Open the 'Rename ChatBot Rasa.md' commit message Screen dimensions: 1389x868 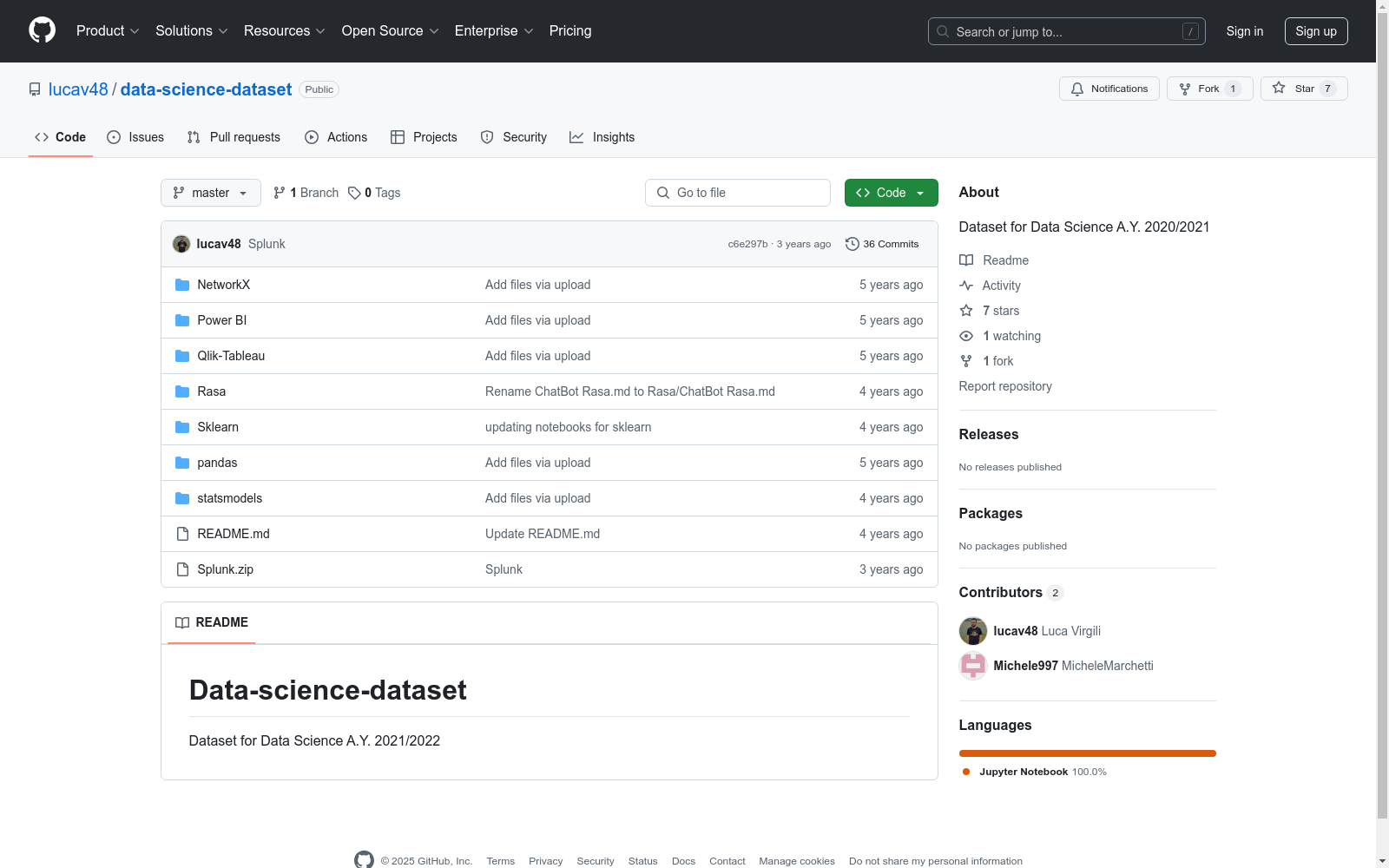[630, 391]
